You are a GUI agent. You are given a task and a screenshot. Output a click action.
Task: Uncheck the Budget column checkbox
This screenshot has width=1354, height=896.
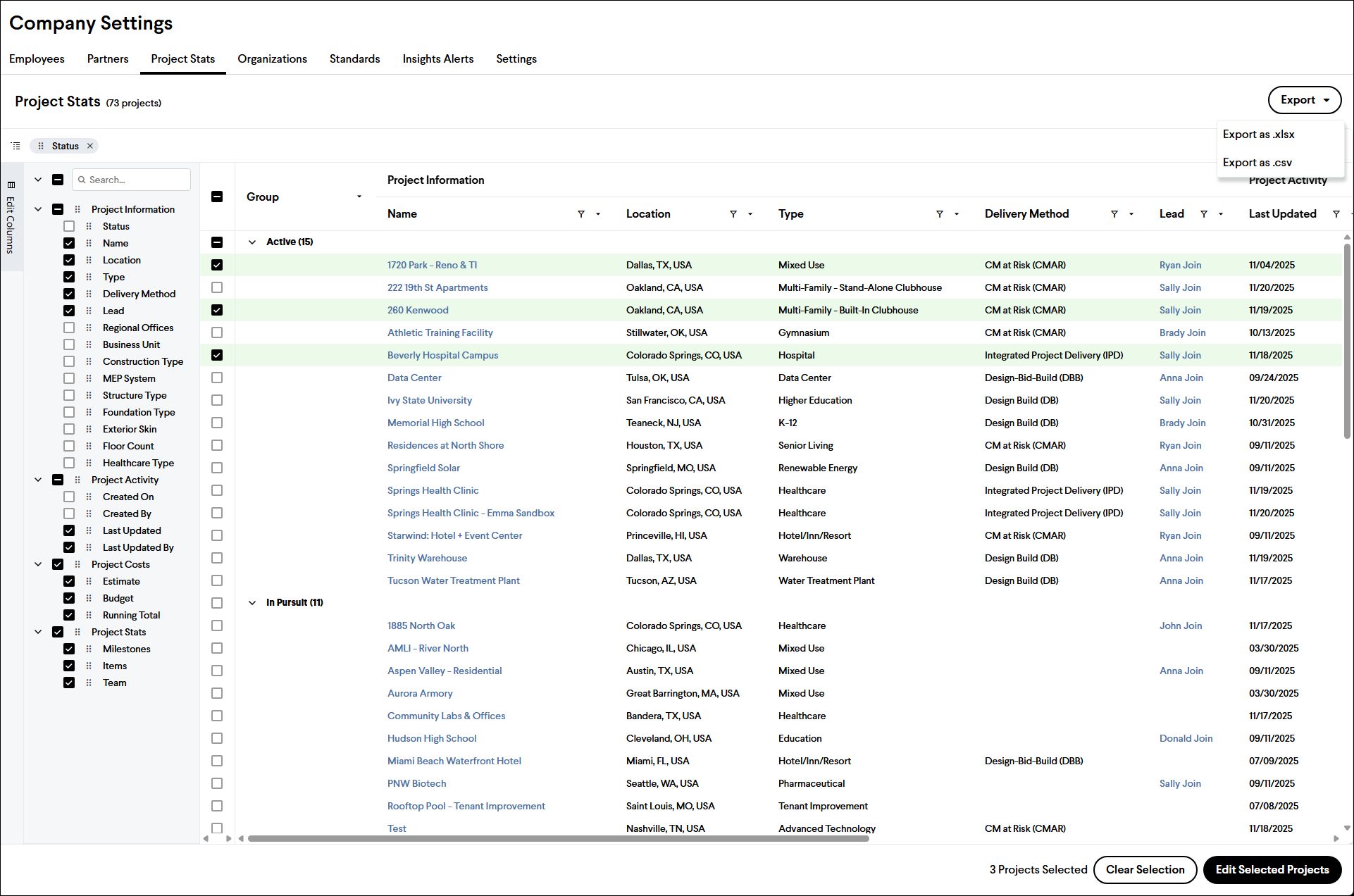[69, 598]
